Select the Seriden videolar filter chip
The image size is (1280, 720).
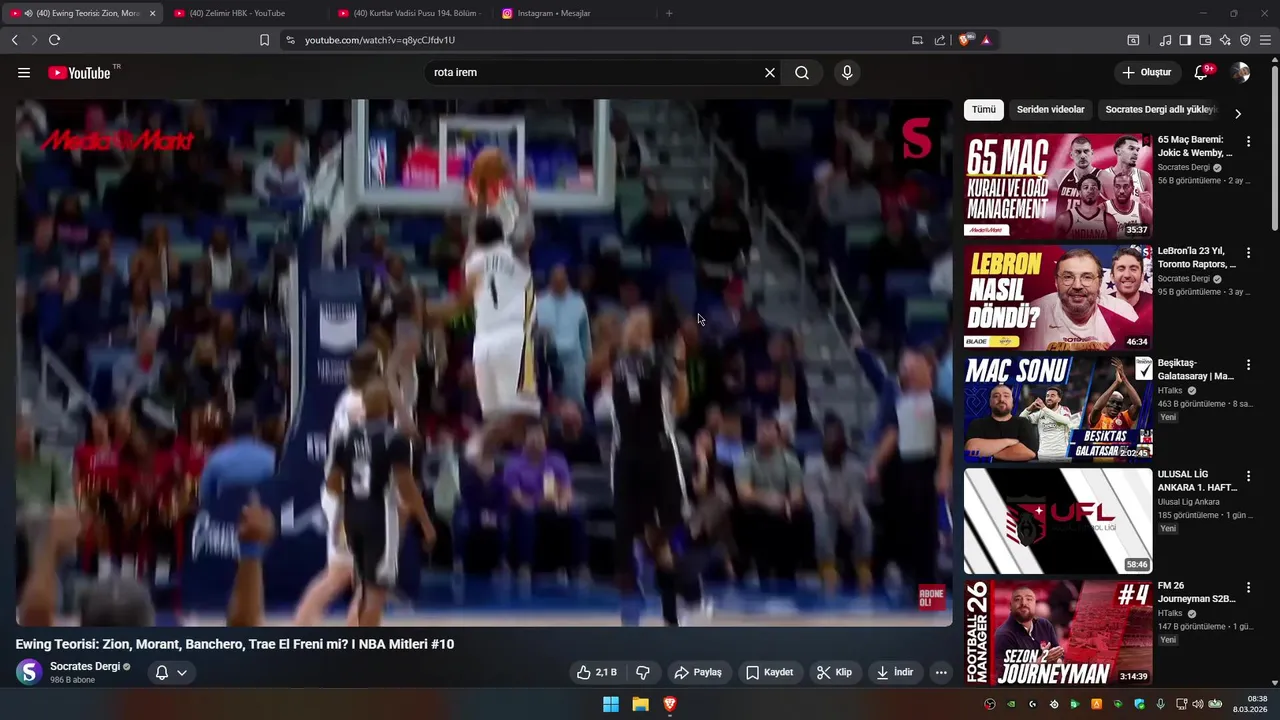pos(1050,110)
